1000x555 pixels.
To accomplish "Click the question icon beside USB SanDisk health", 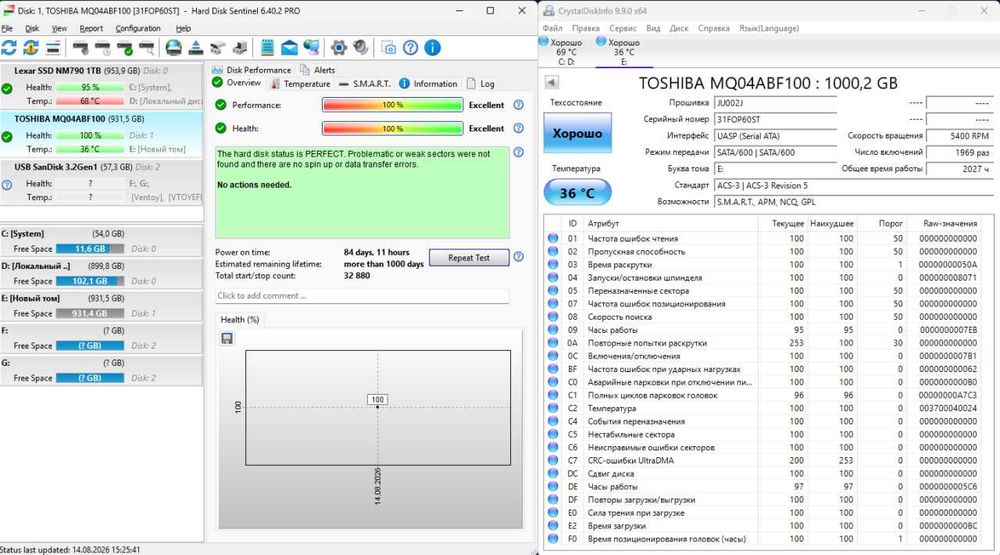I will tap(7, 185).
